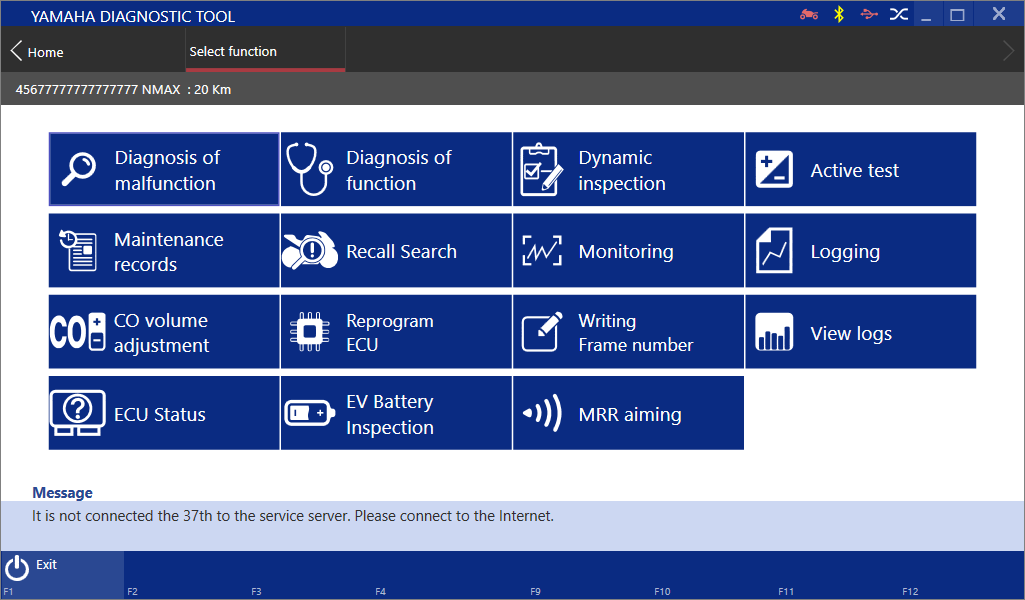The width and height of the screenshot is (1025, 600).
Task: Select the Select function tab
Action: tap(265, 50)
